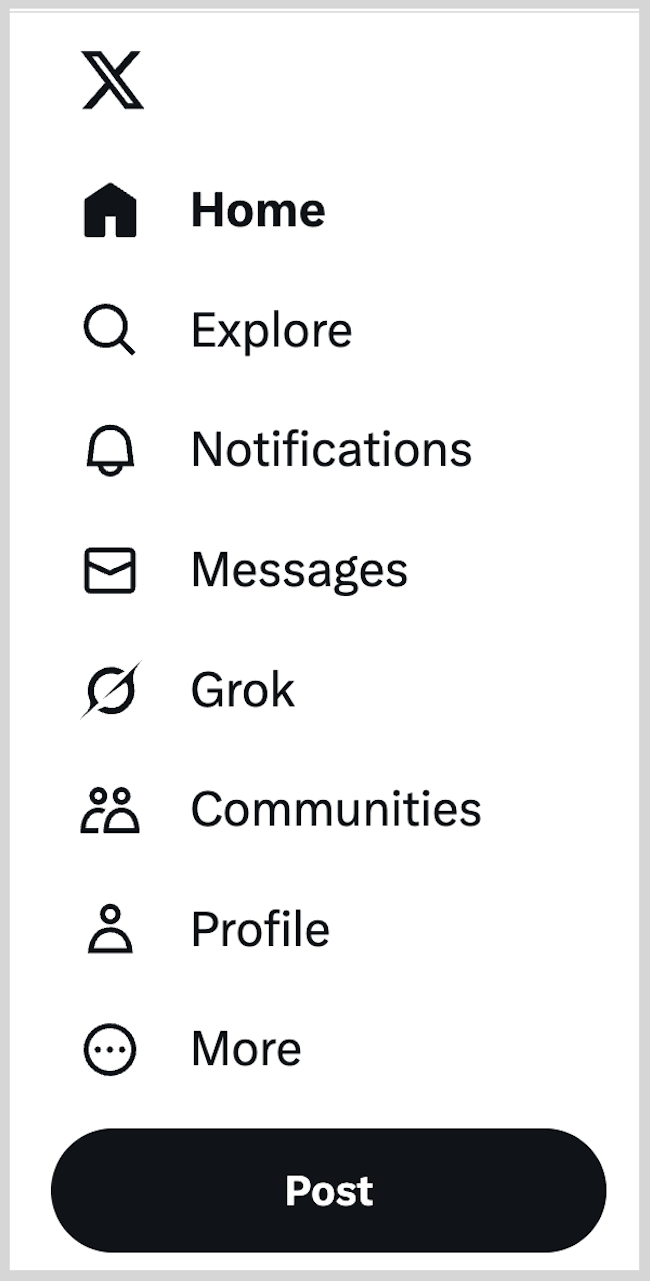Open the Notifications bell icon
This screenshot has height=1281, width=650.
tap(110, 450)
